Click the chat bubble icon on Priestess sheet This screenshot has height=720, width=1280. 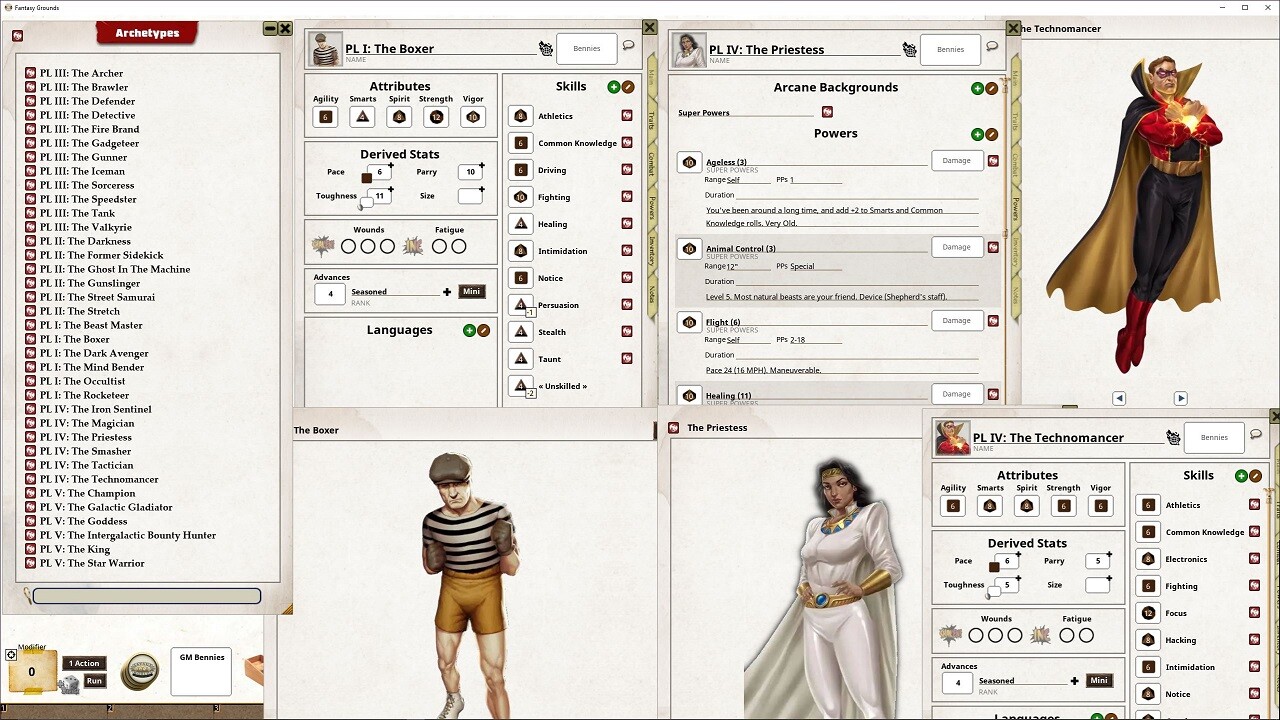click(x=992, y=46)
